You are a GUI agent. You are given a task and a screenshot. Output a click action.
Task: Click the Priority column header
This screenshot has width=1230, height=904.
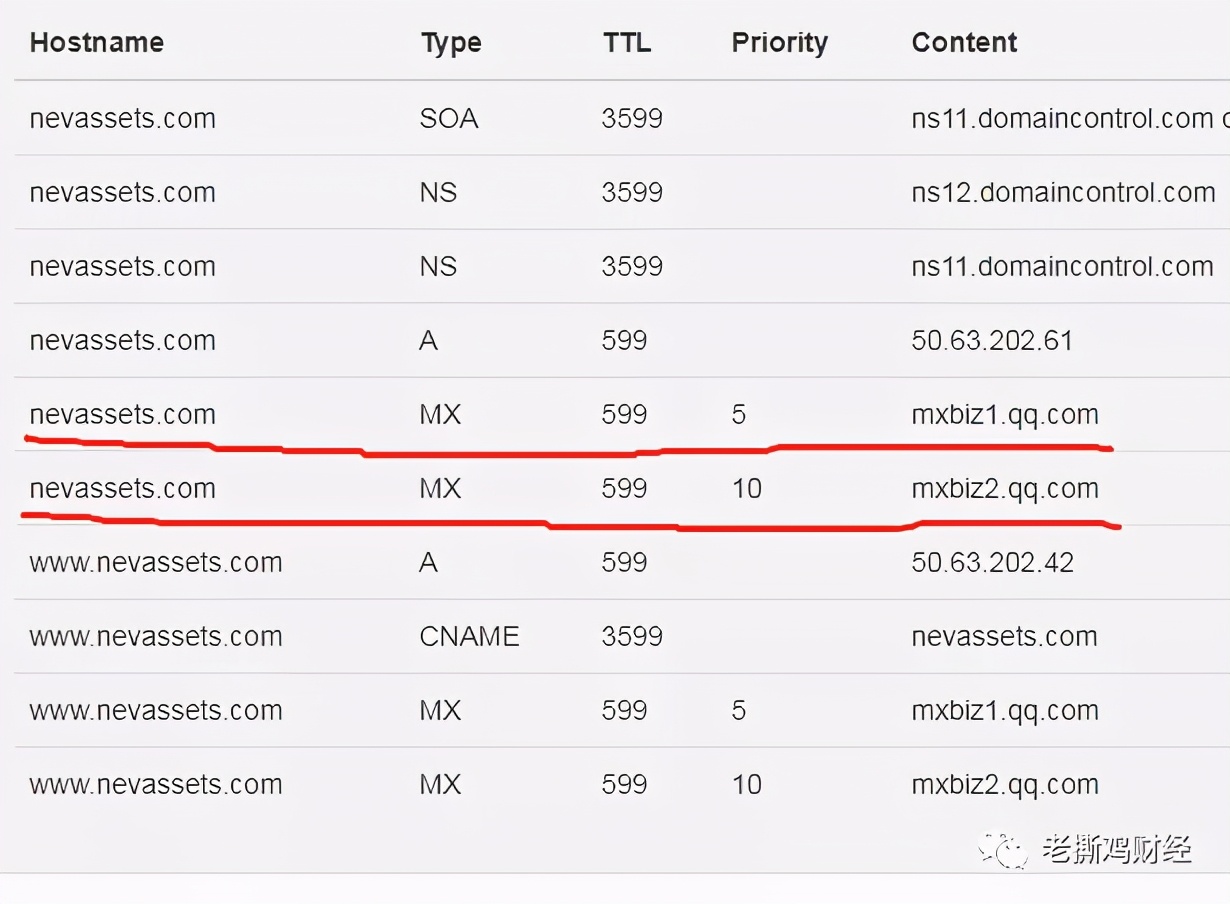click(x=780, y=43)
